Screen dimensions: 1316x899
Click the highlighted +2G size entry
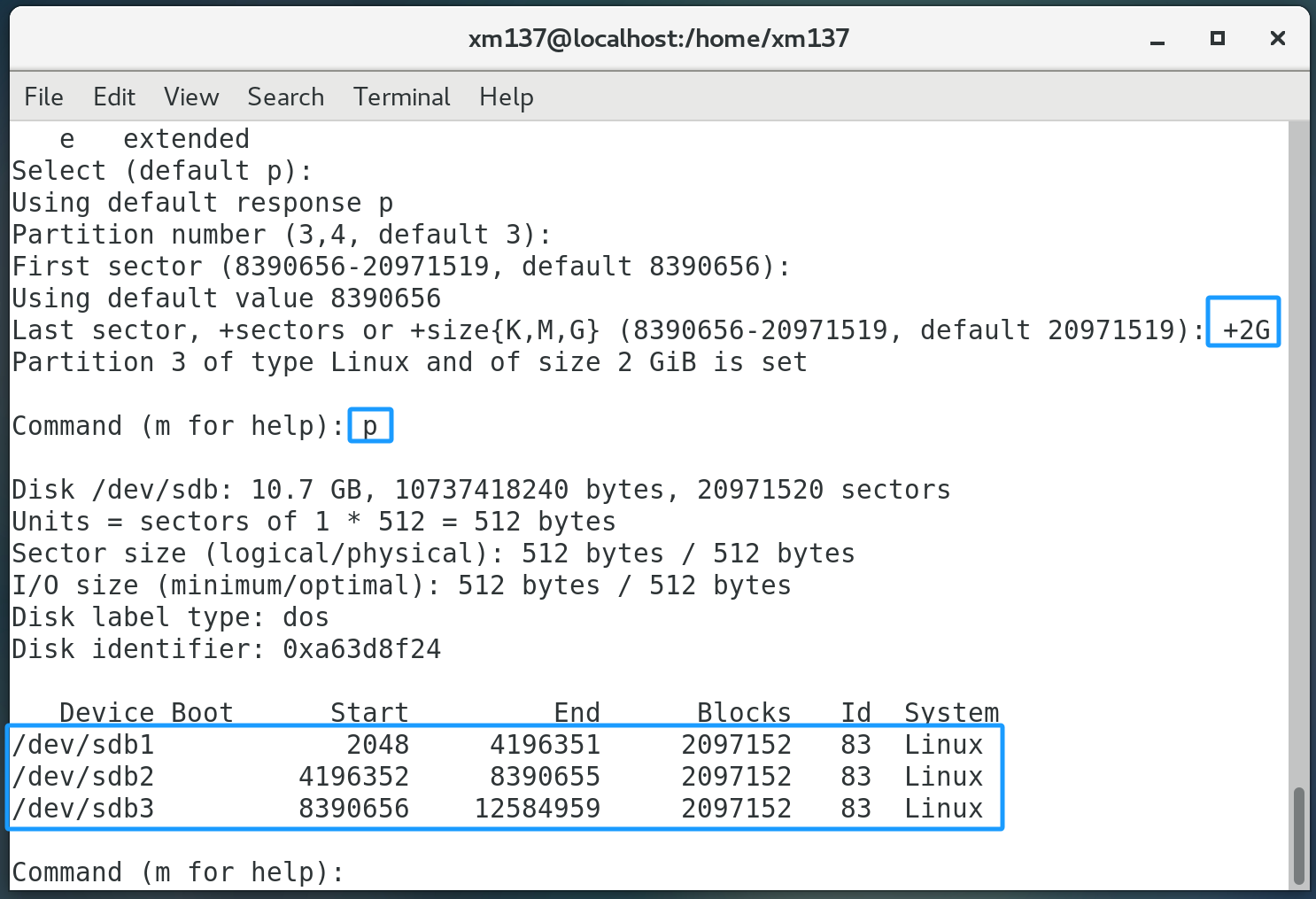(x=1245, y=330)
